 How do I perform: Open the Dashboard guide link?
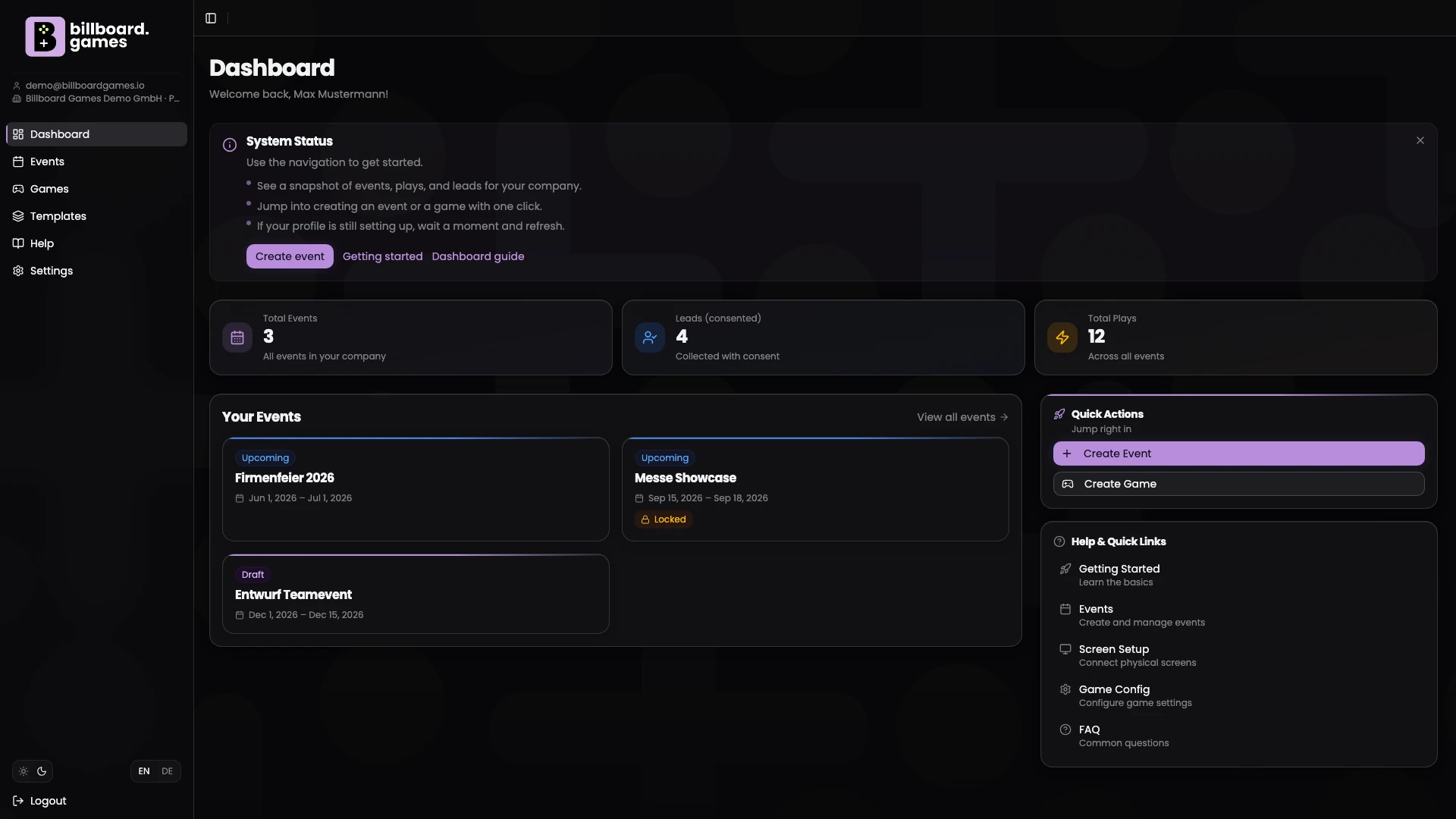tap(478, 256)
